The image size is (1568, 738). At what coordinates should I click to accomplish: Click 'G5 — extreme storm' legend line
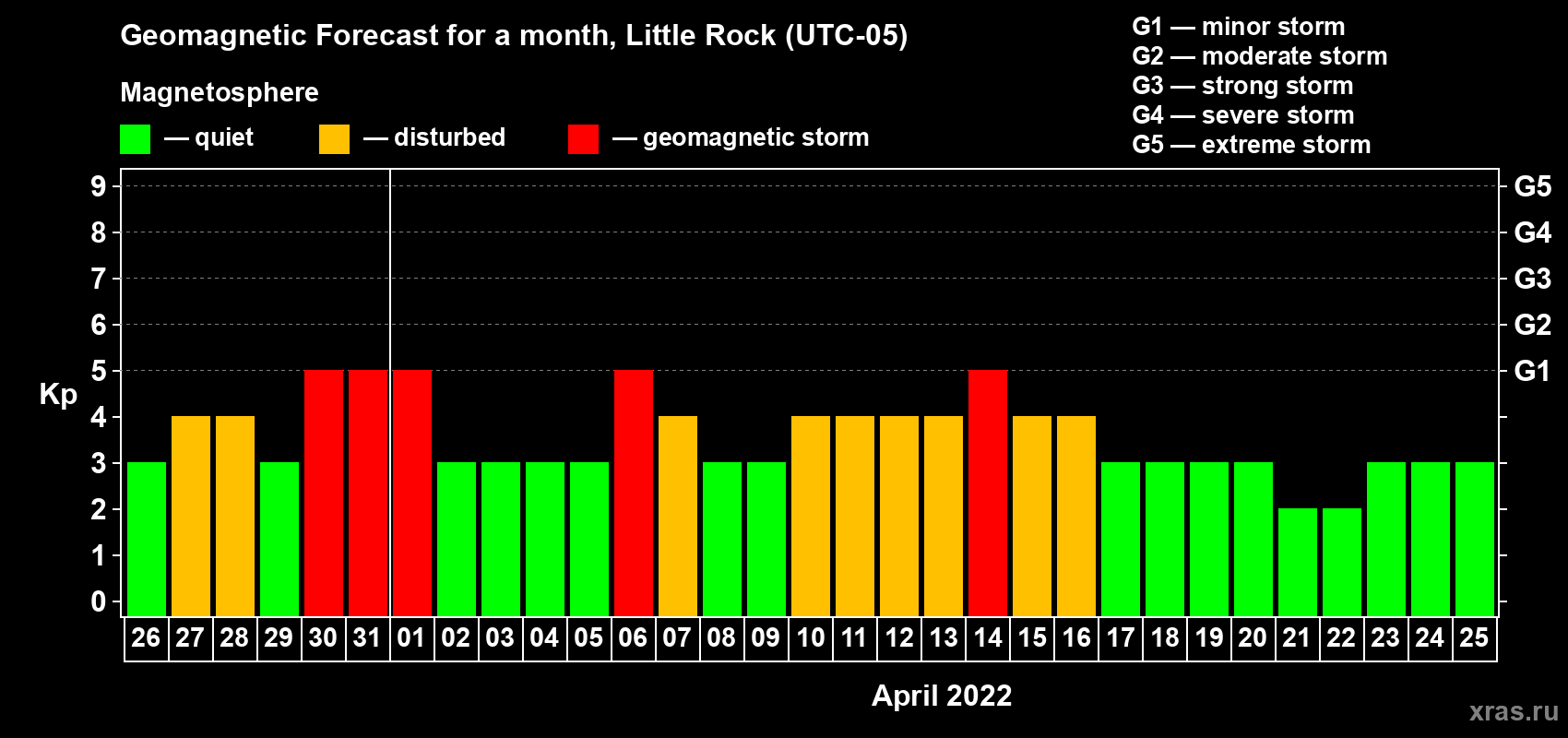pos(1252,145)
